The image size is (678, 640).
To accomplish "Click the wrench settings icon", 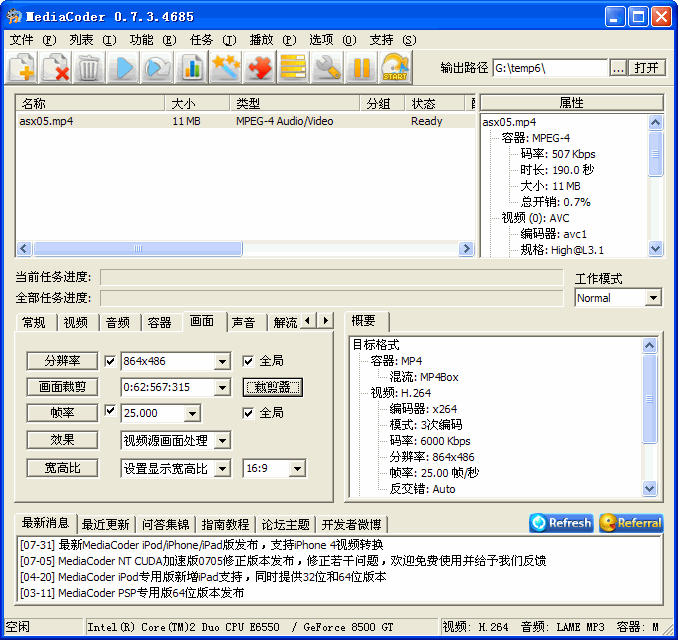I will tap(327, 67).
